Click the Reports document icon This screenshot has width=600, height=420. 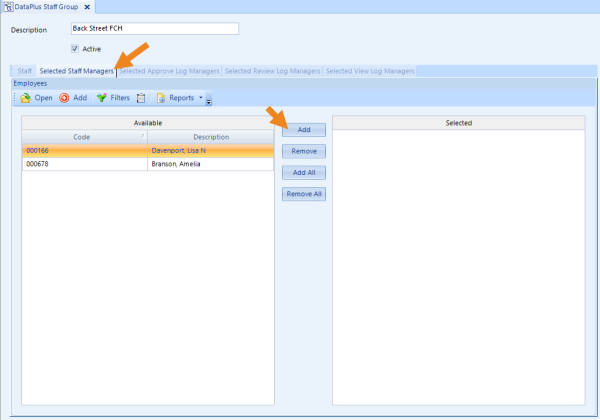coord(160,98)
